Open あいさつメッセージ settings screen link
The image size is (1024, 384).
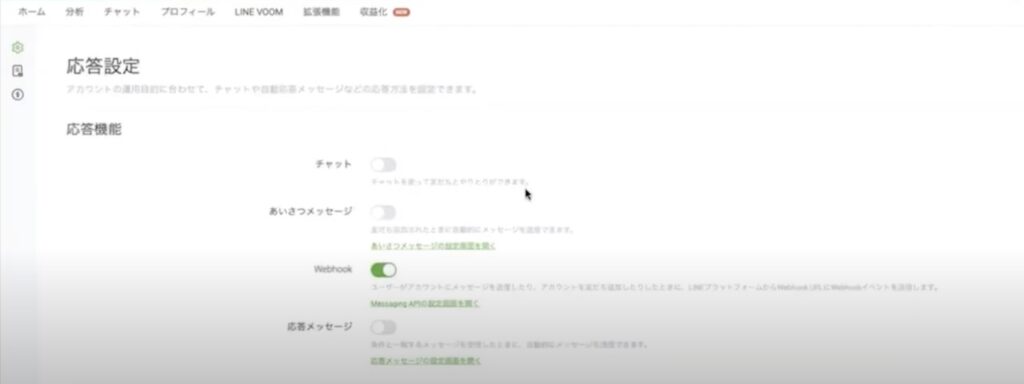pos(433,246)
